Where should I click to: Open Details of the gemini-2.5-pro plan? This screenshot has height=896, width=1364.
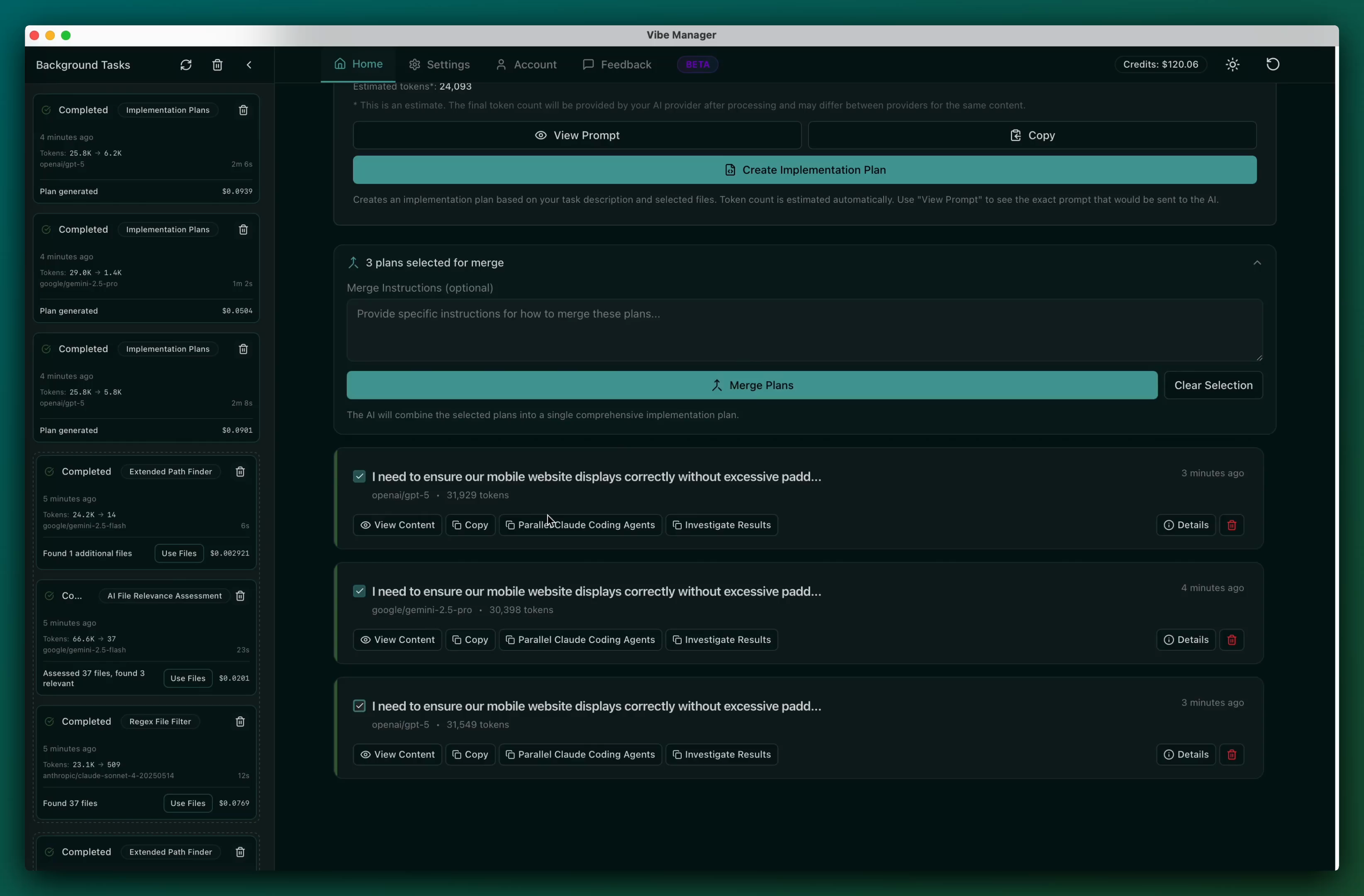click(1186, 640)
